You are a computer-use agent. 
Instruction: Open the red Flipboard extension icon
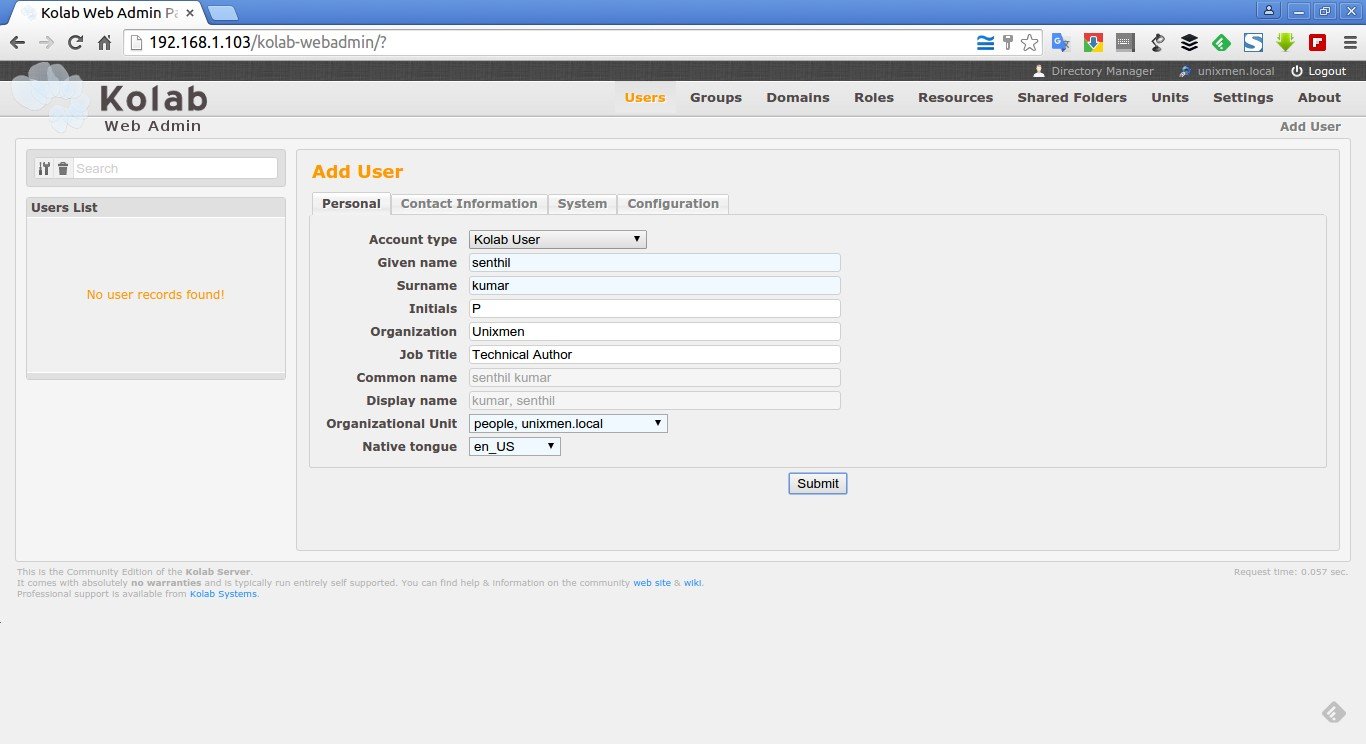1317,43
